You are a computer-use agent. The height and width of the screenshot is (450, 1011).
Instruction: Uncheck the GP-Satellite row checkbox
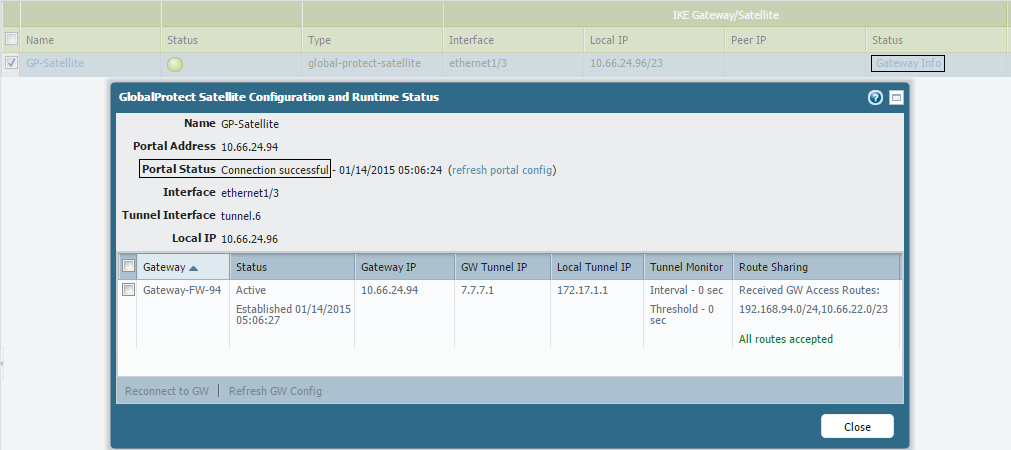(11, 63)
